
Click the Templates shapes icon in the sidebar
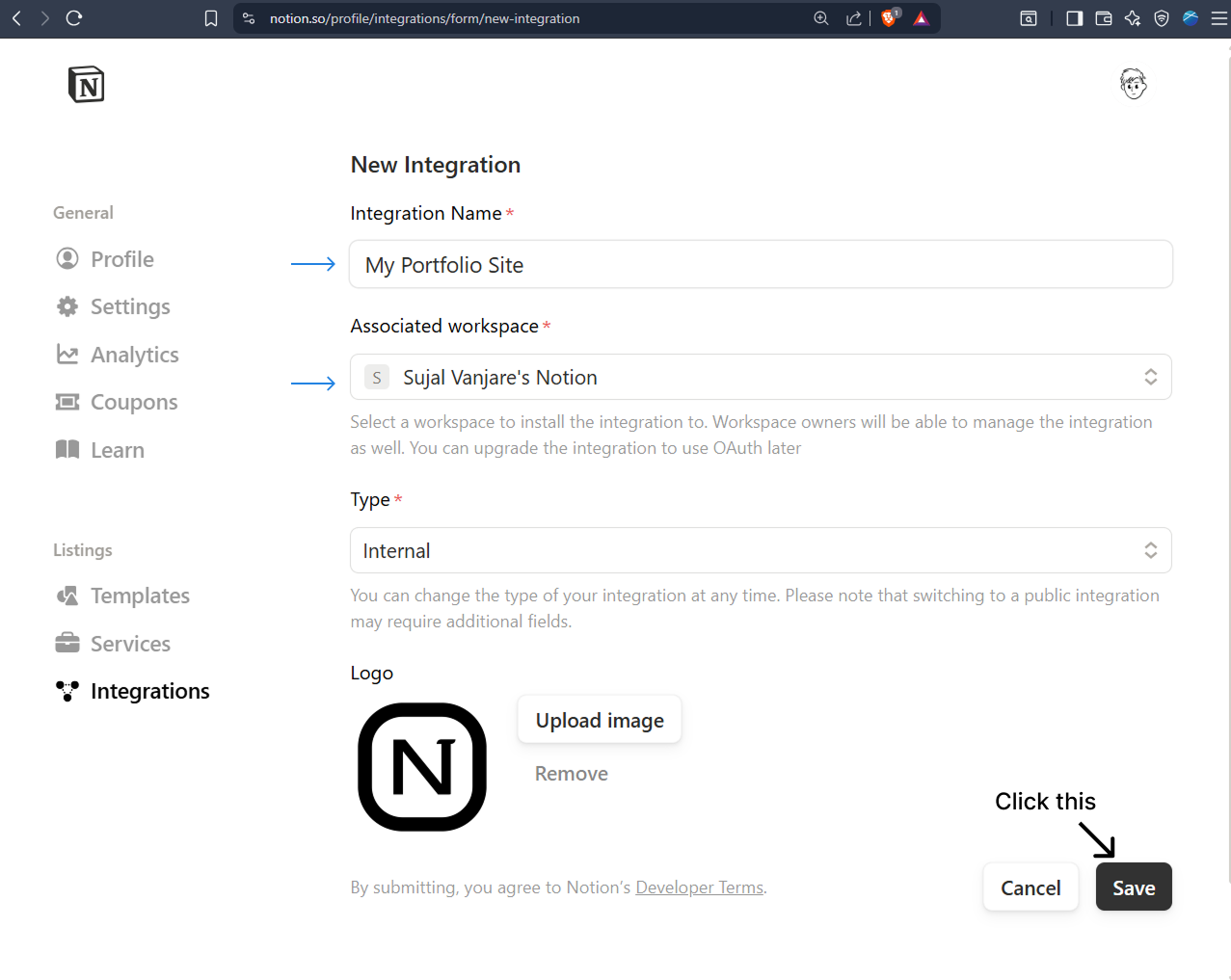point(67,596)
